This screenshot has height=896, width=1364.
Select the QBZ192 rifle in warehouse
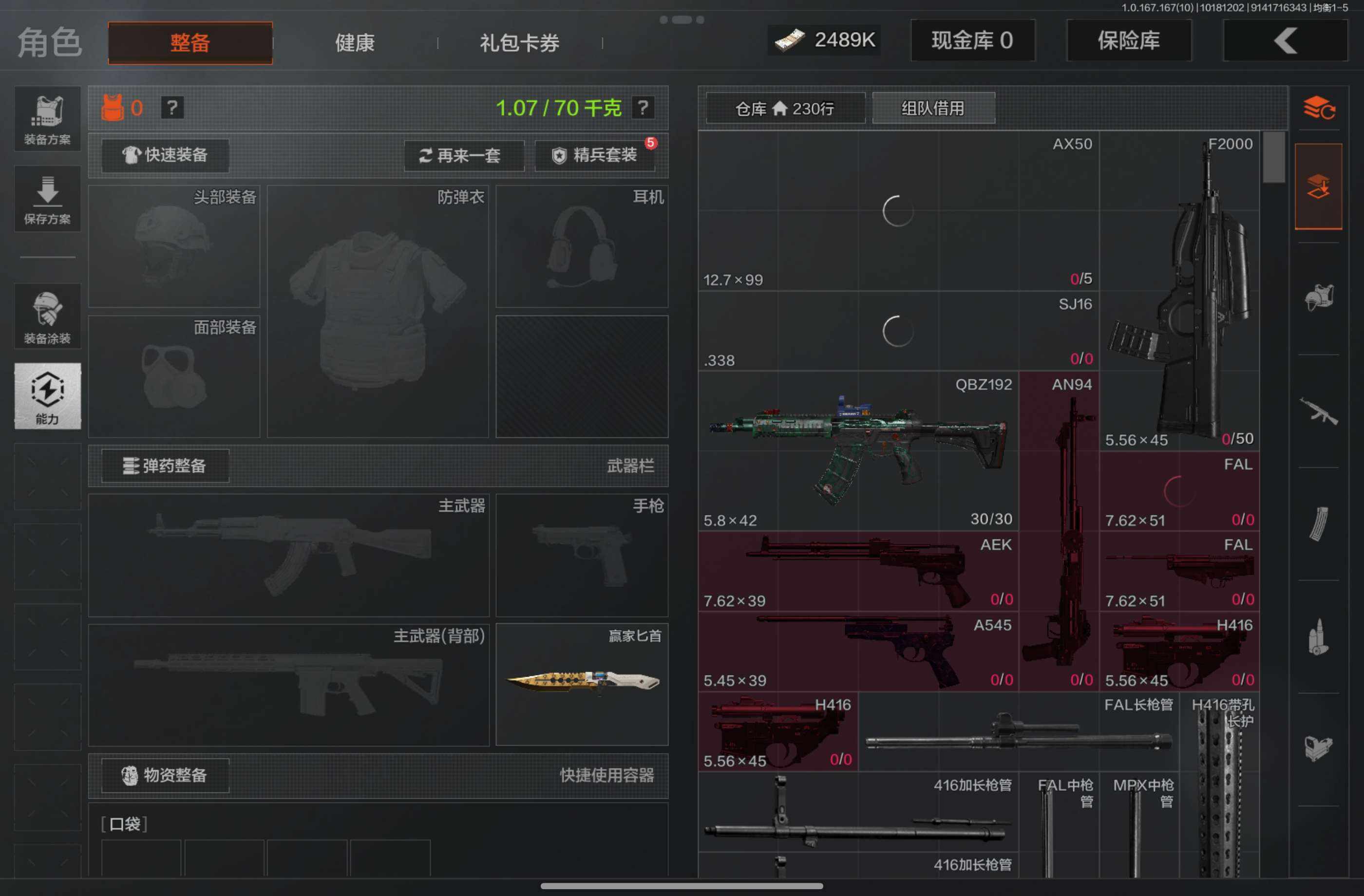(858, 451)
